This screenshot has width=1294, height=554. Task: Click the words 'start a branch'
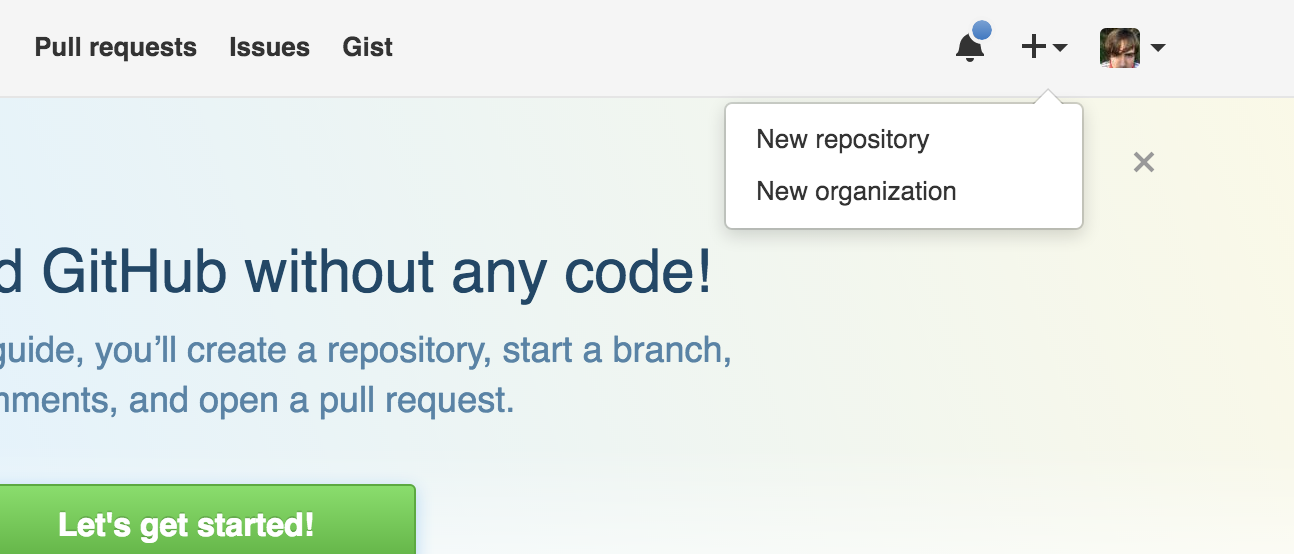pyautogui.click(x=614, y=350)
